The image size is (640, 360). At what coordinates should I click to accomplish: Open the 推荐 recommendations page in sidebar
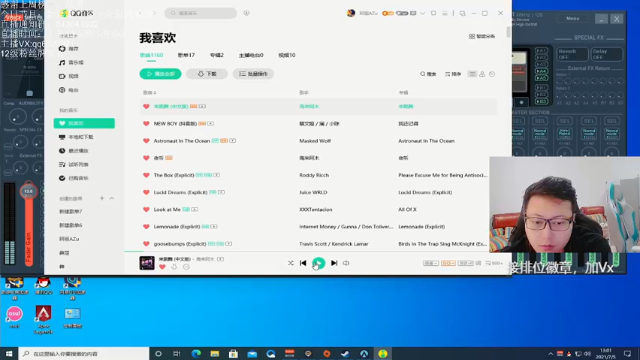point(69,49)
